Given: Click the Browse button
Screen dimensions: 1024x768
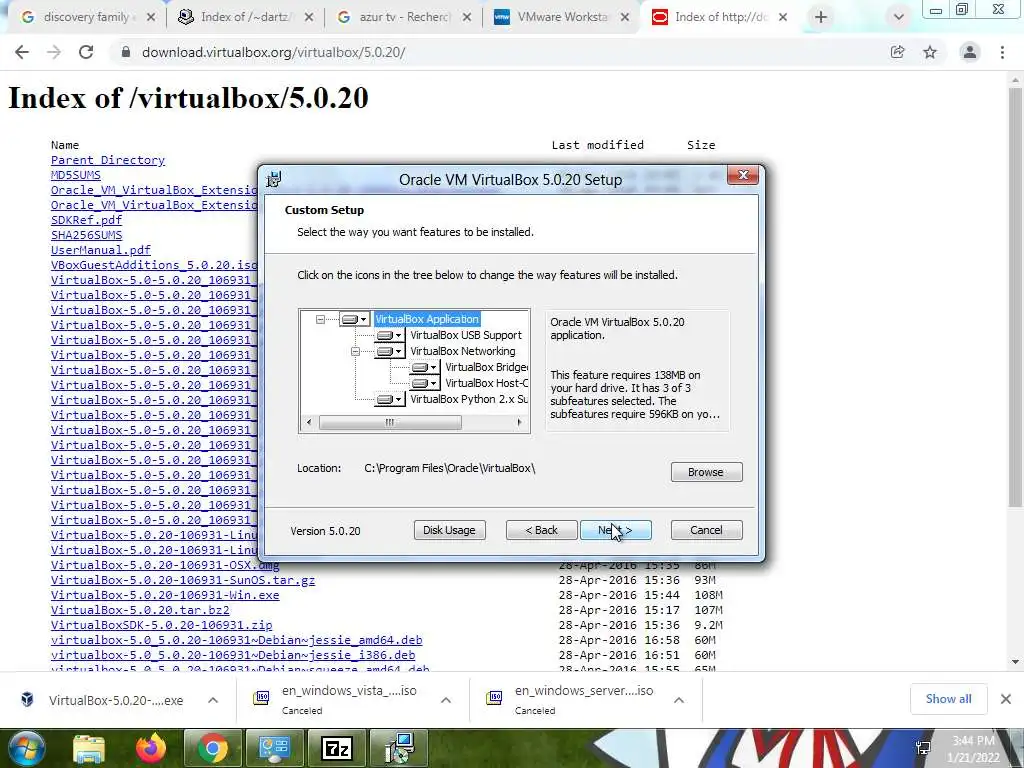Looking at the screenshot, I should click(x=707, y=472).
